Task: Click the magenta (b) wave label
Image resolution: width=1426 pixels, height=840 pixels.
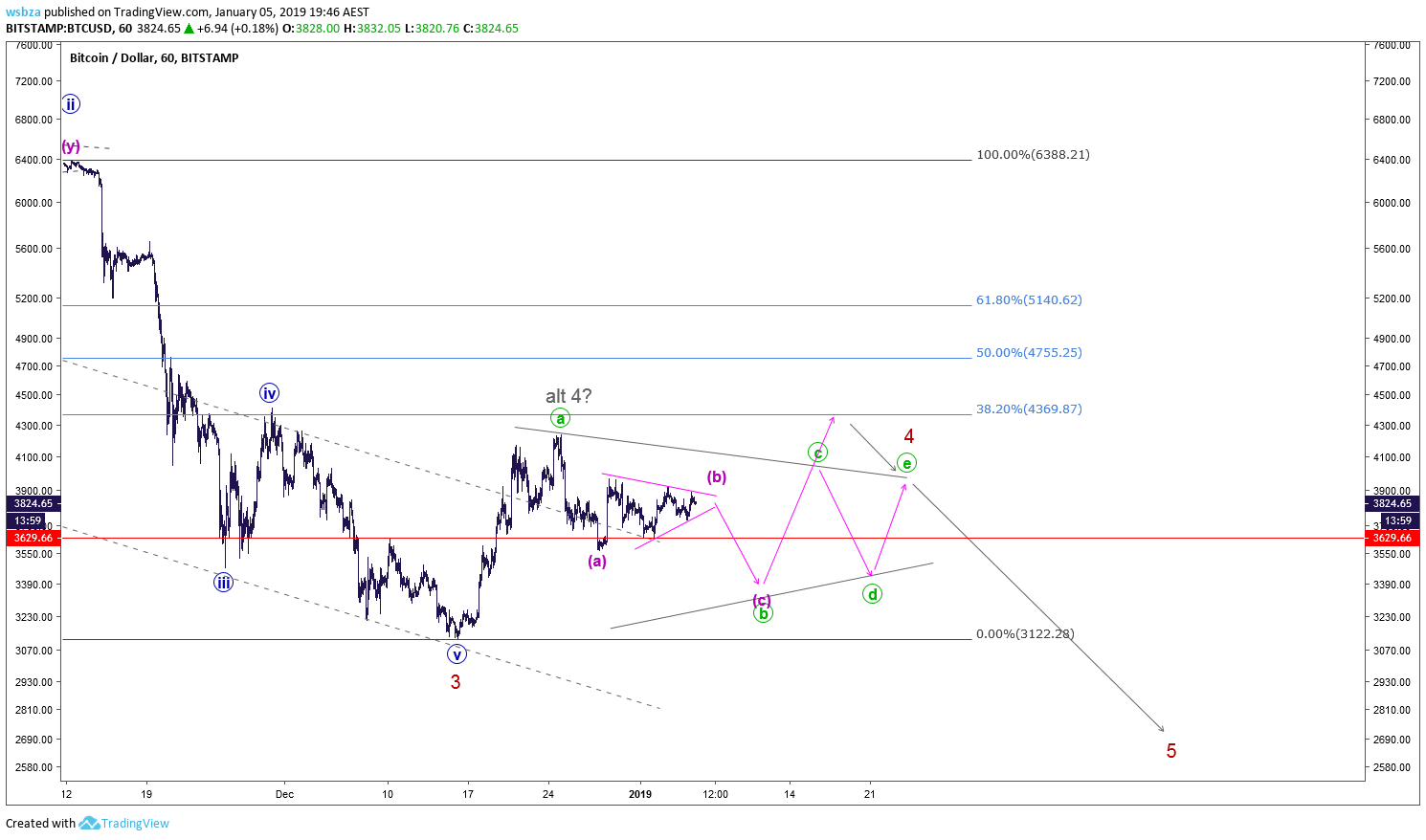Action: point(717,476)
